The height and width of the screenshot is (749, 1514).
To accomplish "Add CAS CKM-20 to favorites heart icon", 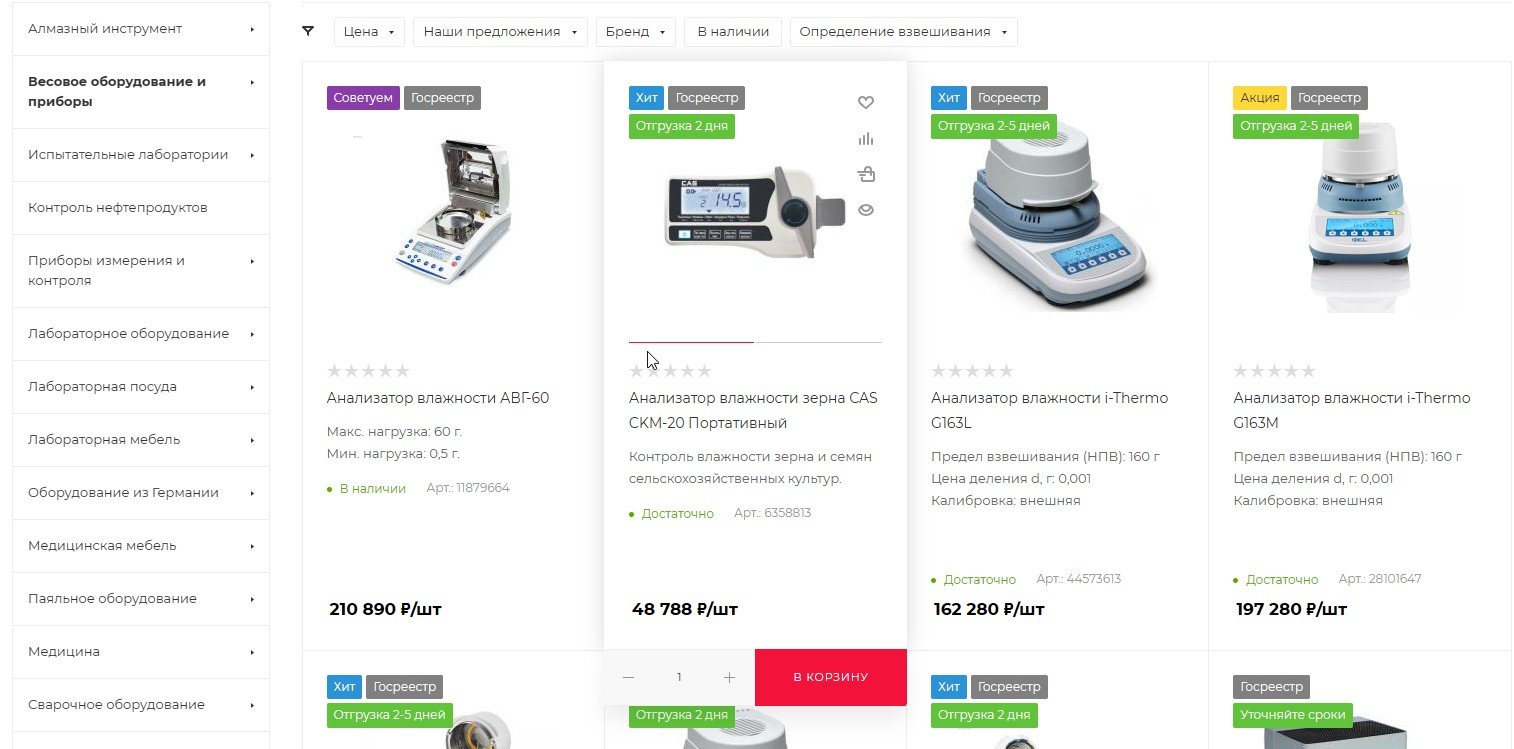I will pos(866,102).
